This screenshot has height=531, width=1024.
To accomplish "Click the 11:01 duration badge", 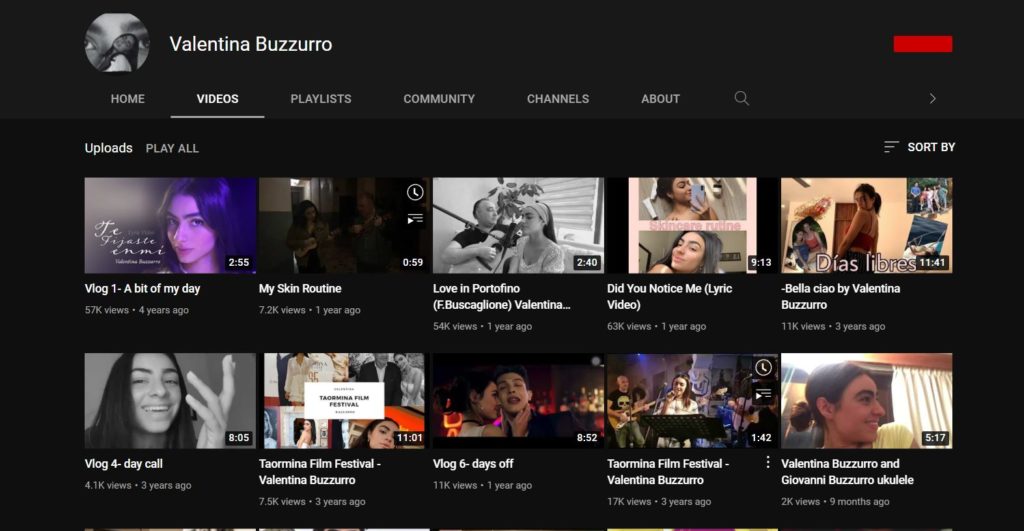I will click(x=409, y=438).
